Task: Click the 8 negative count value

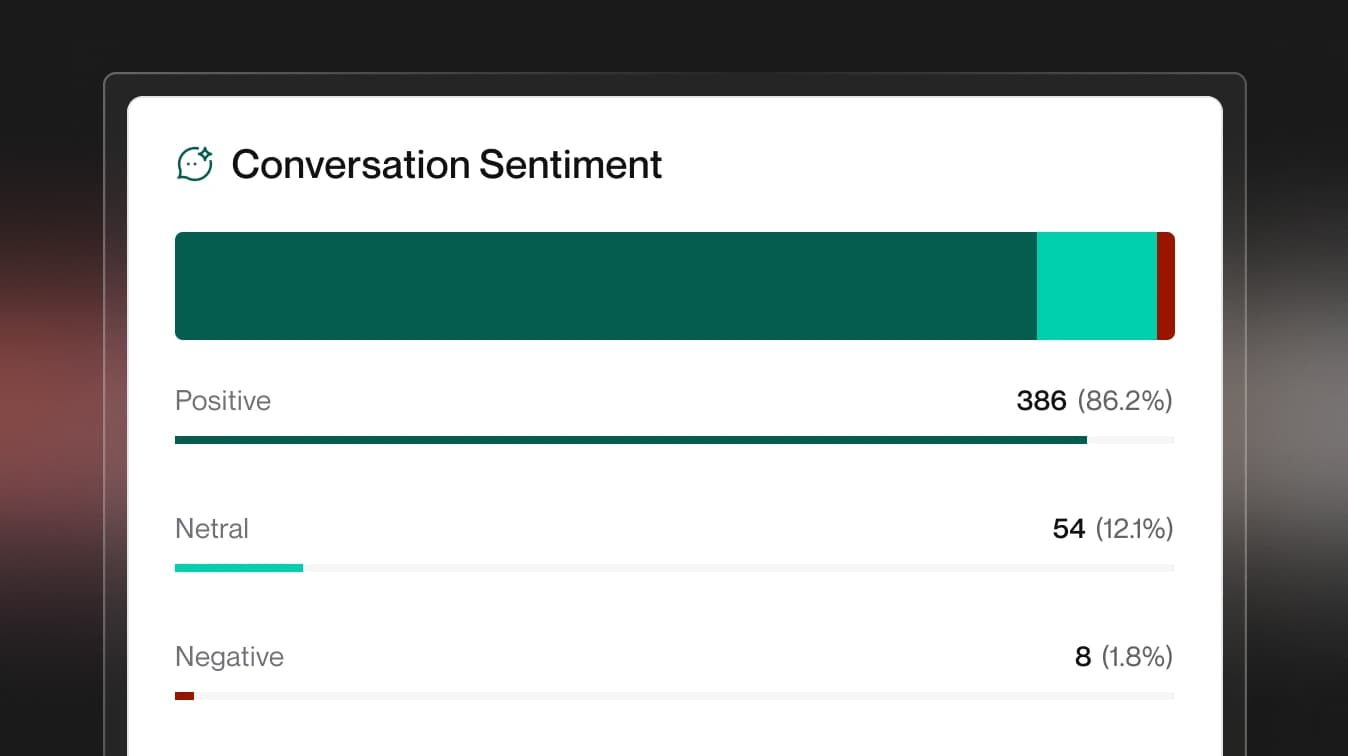Action: point(1082,657)
